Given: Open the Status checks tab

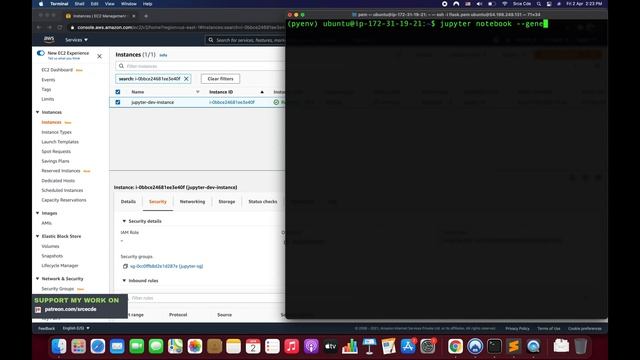Looking at the screenshot, I should click(x=262, y=202).
